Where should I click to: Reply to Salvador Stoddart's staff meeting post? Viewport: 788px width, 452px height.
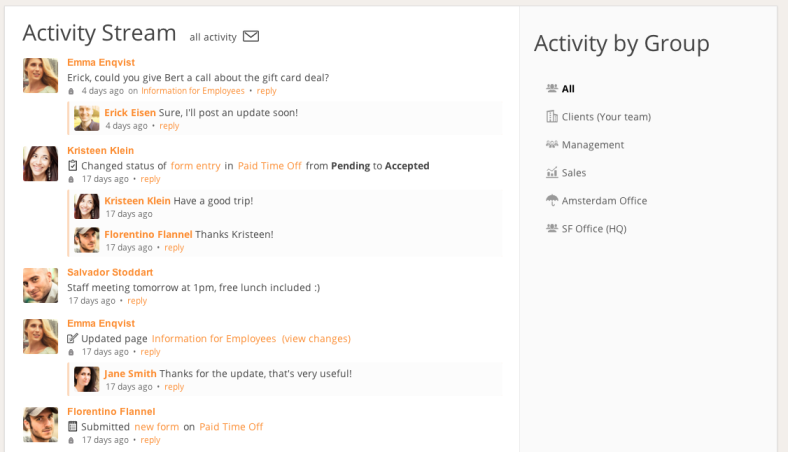pos(137,301)
